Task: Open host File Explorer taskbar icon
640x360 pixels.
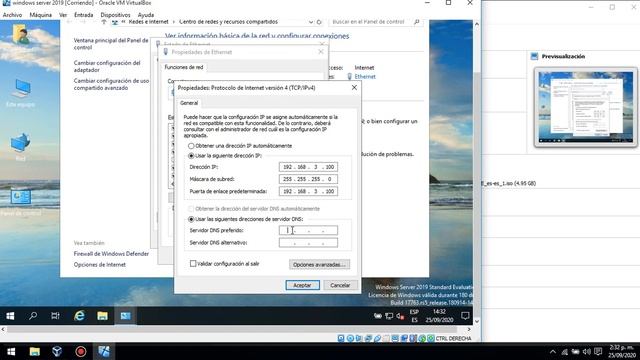Action: click(35, 351)
